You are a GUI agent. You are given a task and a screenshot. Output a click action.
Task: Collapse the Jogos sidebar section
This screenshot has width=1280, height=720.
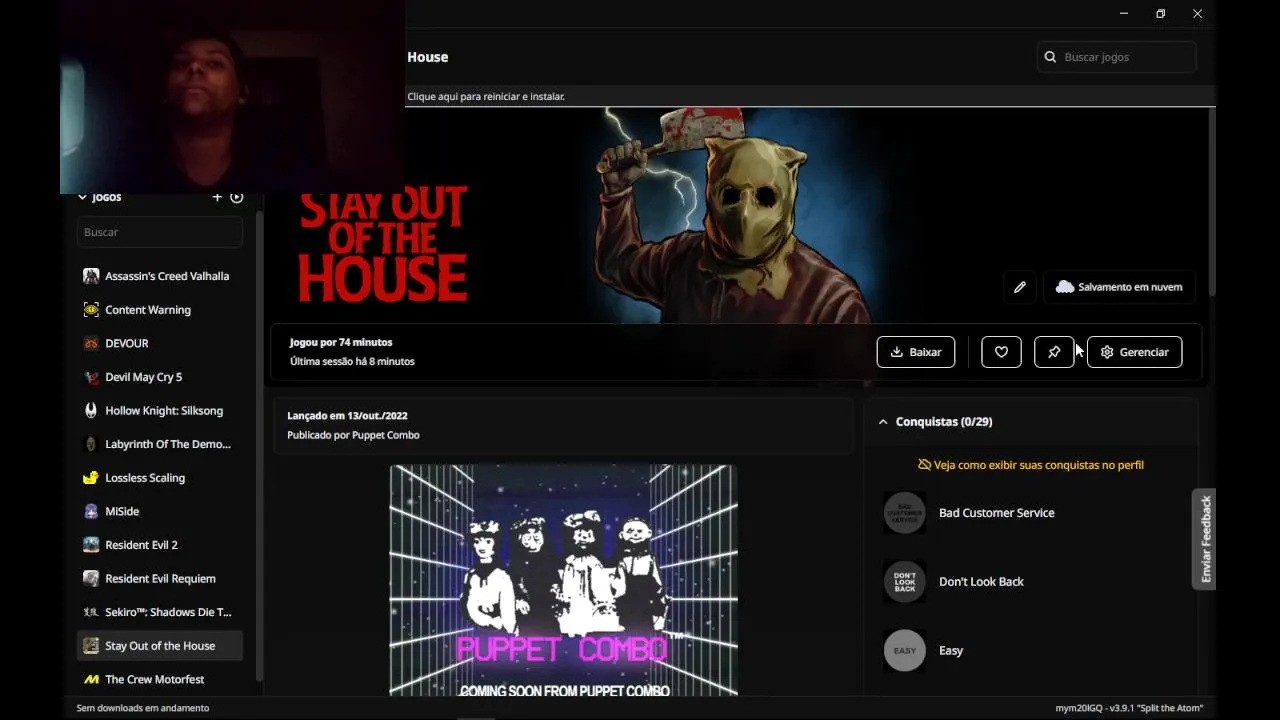coord(83,197)
